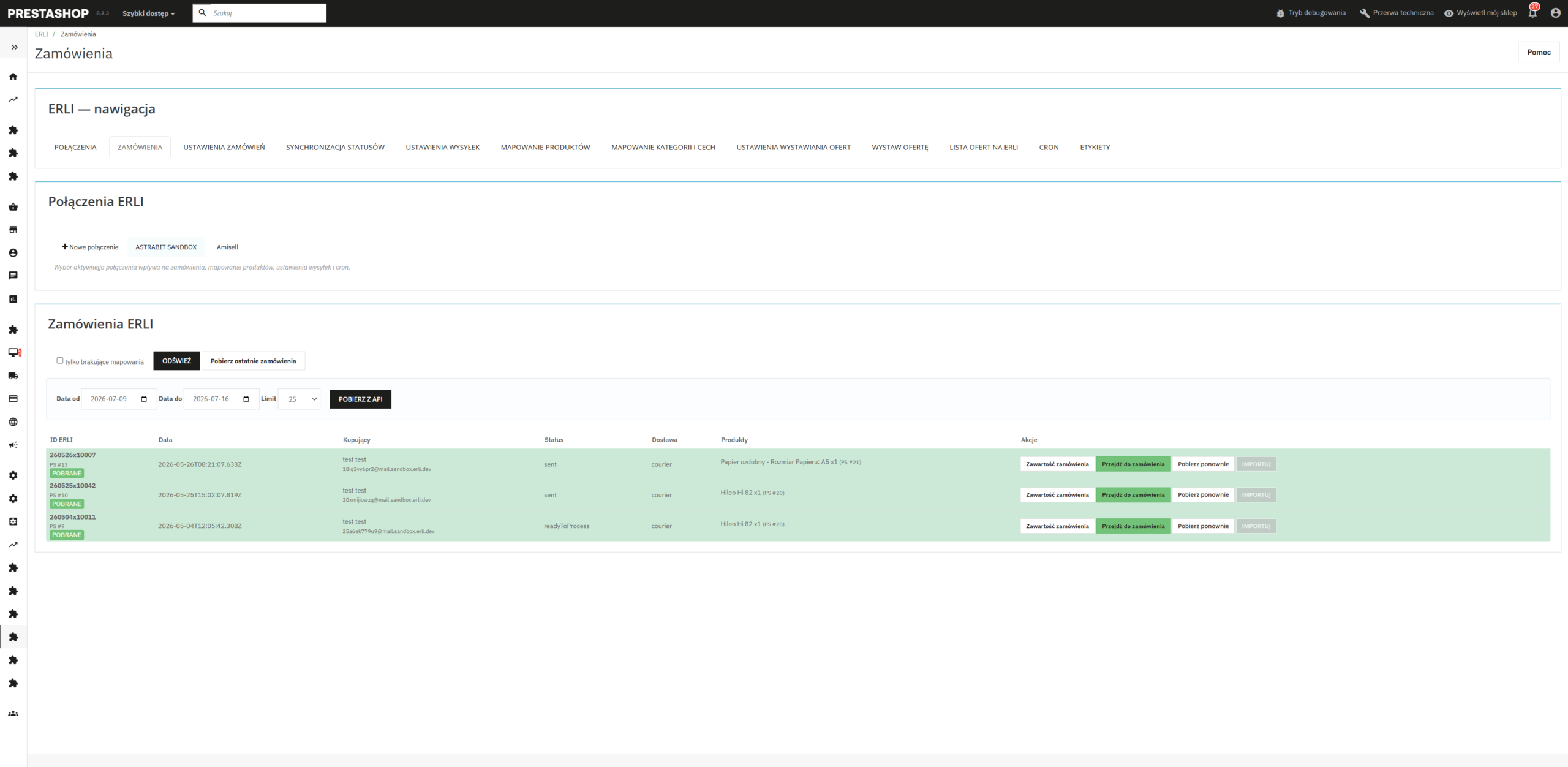Show 'Zawartość zamówienia' for order 260526x10007

click(1057, 464)
